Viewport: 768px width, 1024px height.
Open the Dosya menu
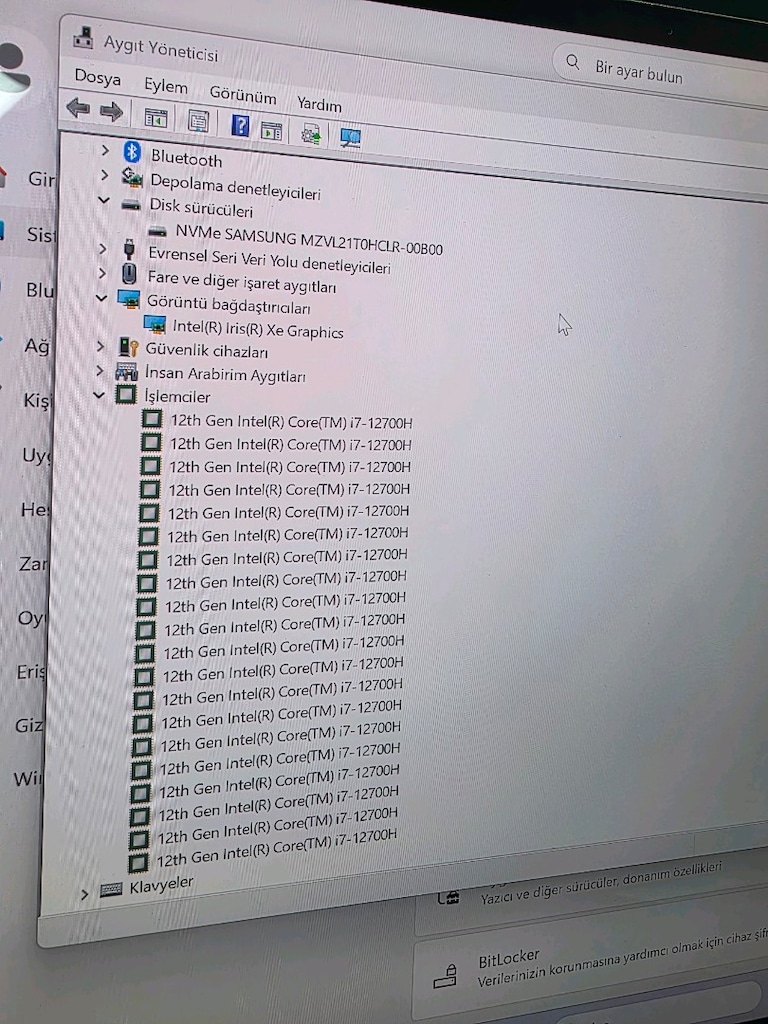(x=97, y=77)
